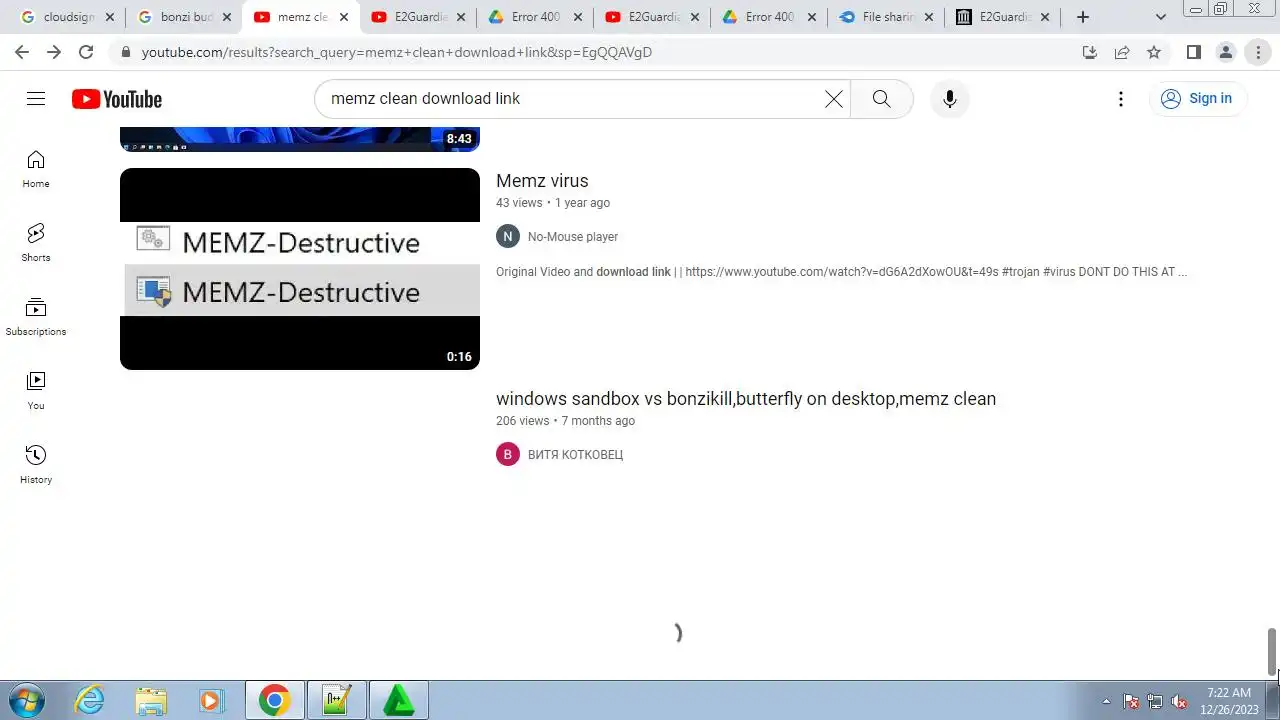Open Home in the sidebar

point(36,169)
